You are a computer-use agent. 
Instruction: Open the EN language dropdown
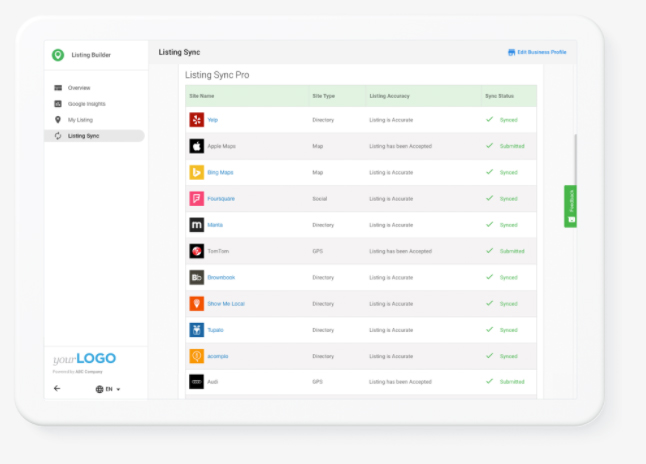[x=112, y=389]
